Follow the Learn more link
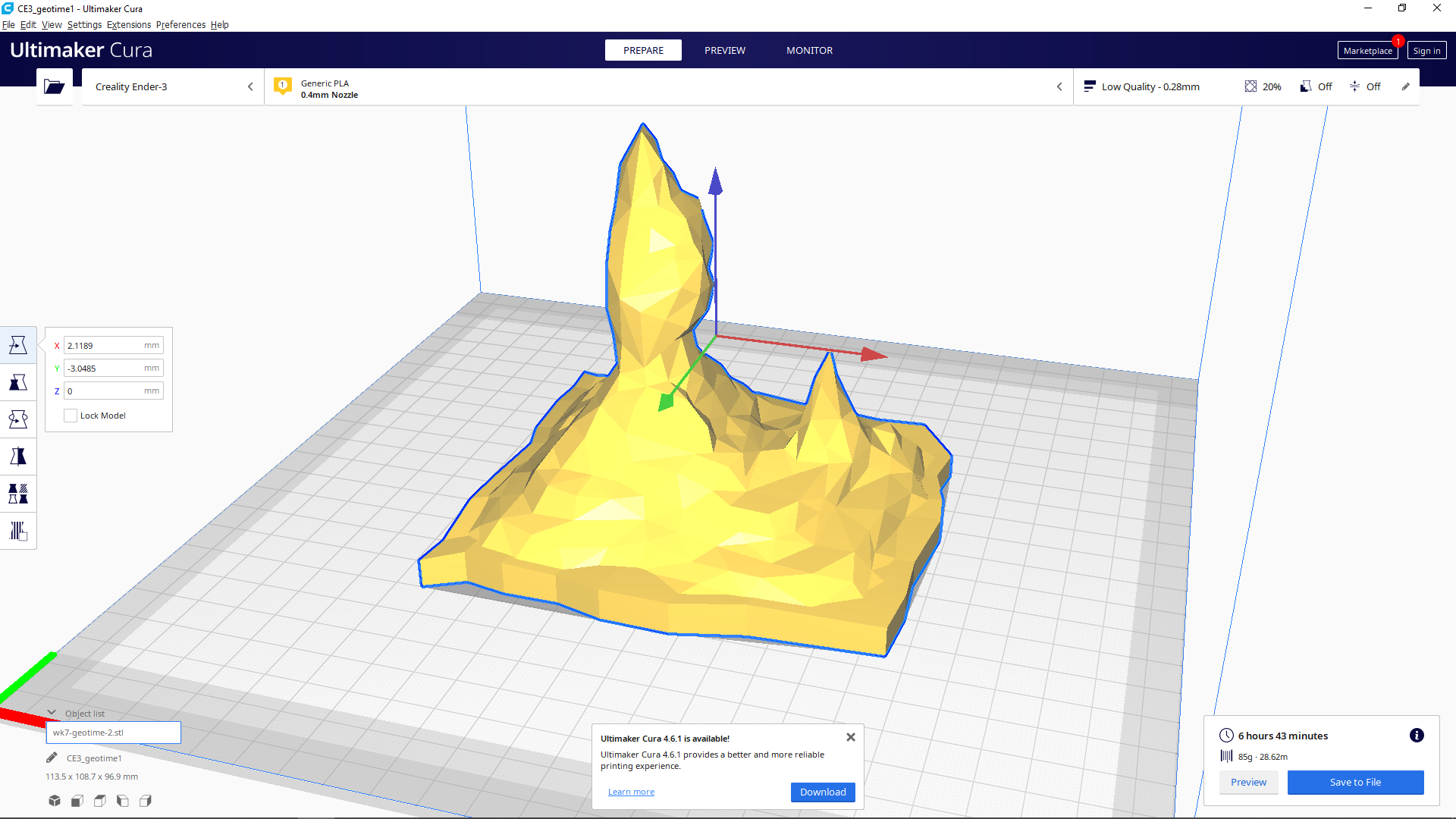The image size is (1456, 819). [x=631, y=792]
